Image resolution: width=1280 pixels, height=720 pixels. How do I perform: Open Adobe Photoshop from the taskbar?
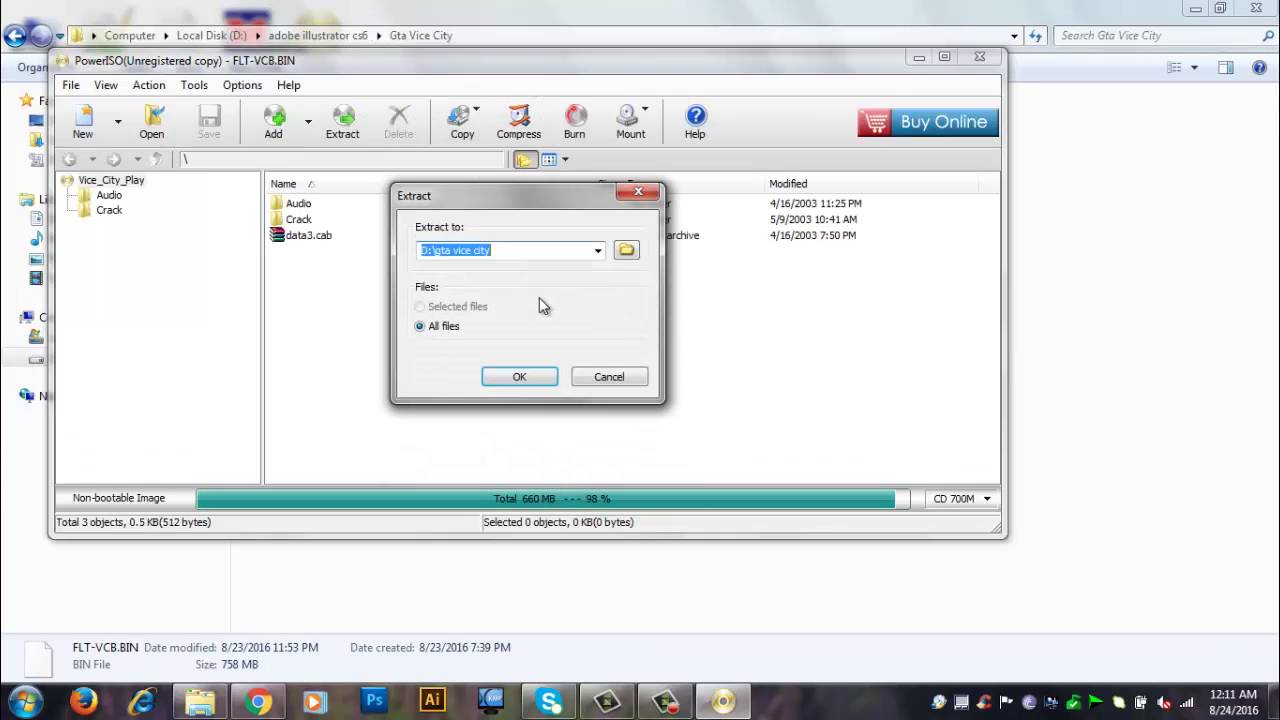(x=374, y=701)
